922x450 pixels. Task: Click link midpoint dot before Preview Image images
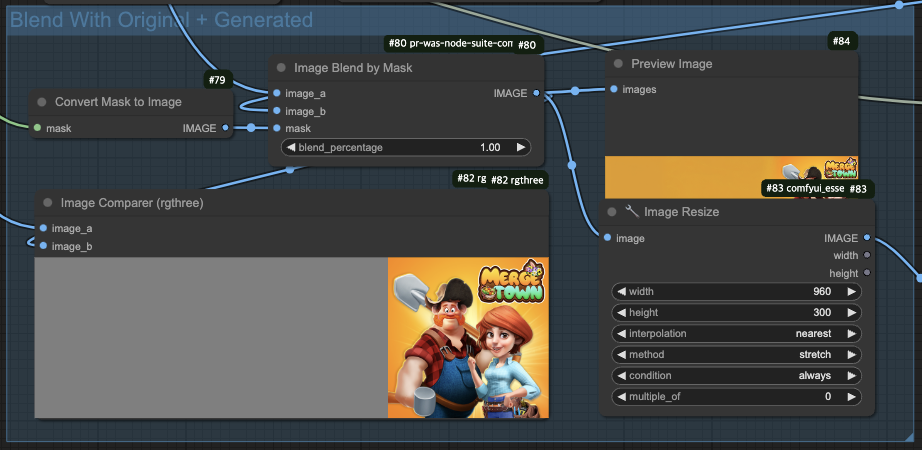tap(575, 91)
